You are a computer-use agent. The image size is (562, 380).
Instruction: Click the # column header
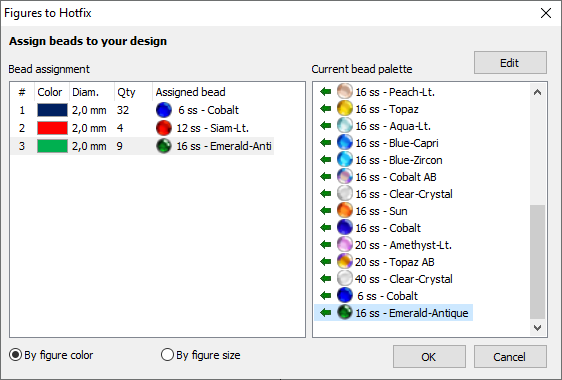click(22, 92)
